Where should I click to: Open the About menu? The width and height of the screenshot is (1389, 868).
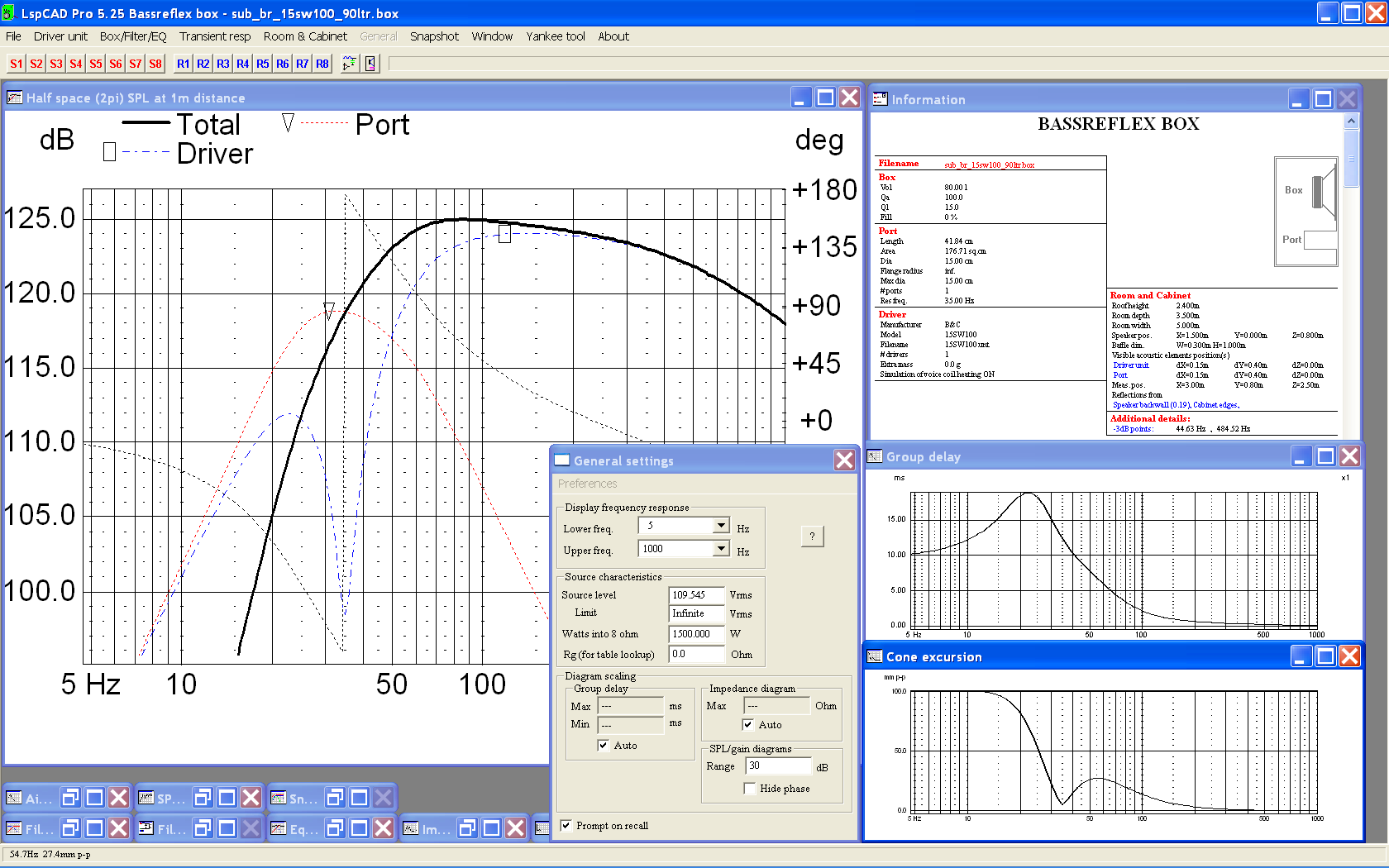click(x=613, y=36)
